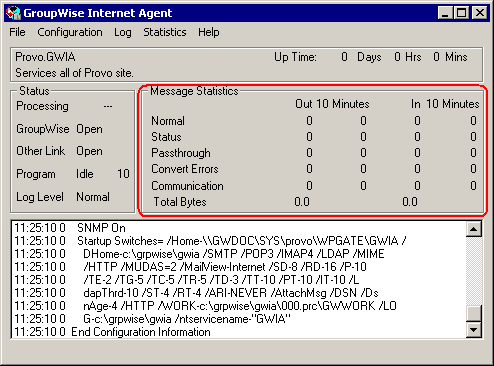Click the Out 10 Minutes column header
Screen dimensions: 494x366
332,104
